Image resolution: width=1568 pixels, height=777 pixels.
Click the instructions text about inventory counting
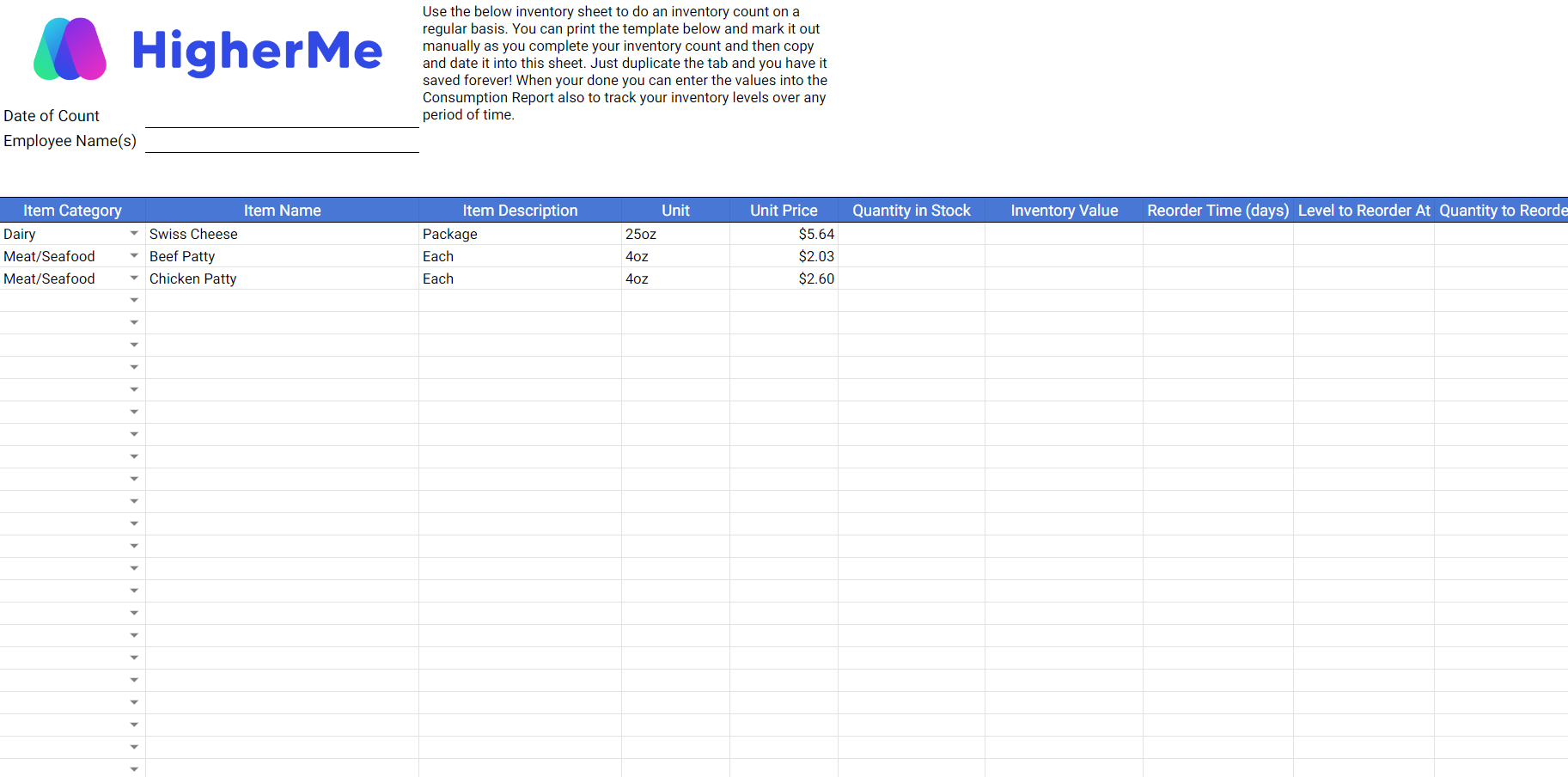pyautogui.click(x=625, y=63)
